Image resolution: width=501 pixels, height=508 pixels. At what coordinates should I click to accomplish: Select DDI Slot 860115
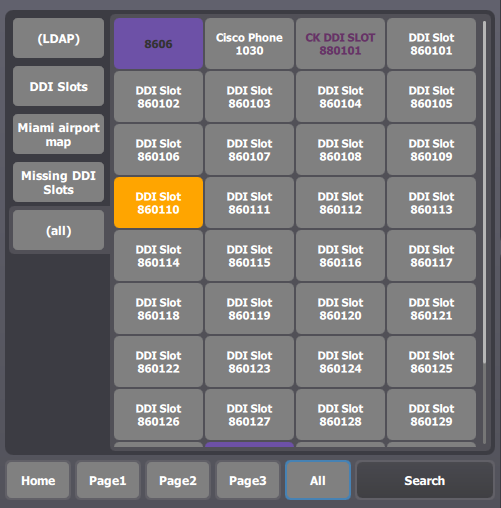click(x=249, y=256)
